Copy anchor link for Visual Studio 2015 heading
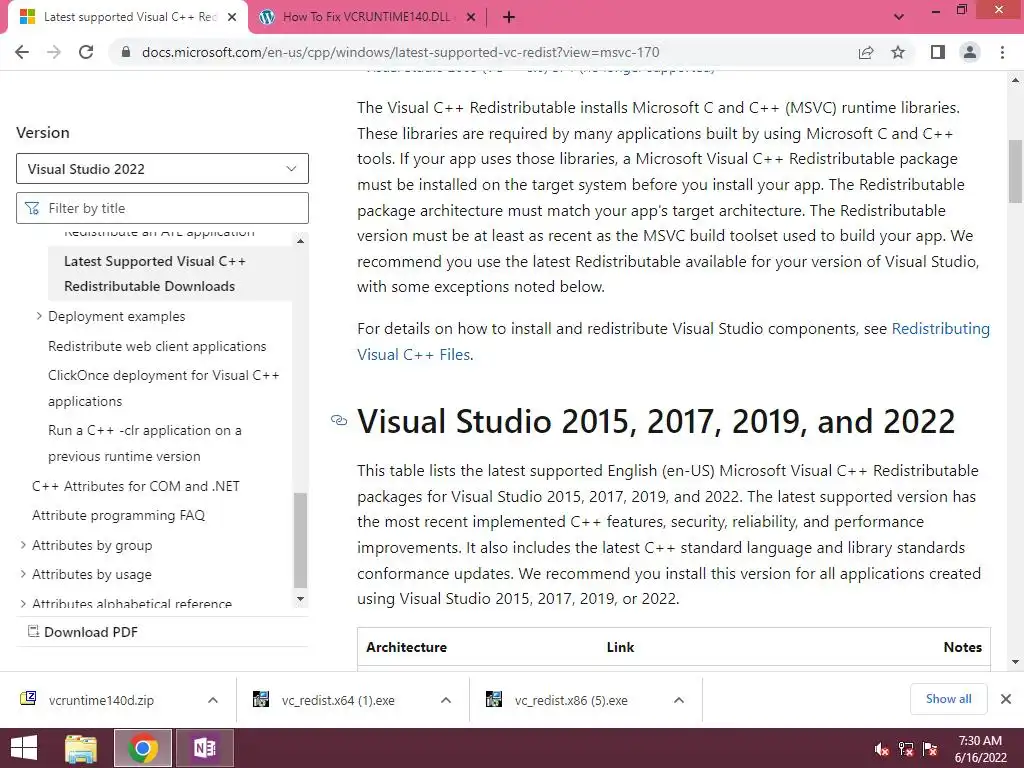Image resolution: width=1024 pixels, height=768 pixels. coord(339,421)
